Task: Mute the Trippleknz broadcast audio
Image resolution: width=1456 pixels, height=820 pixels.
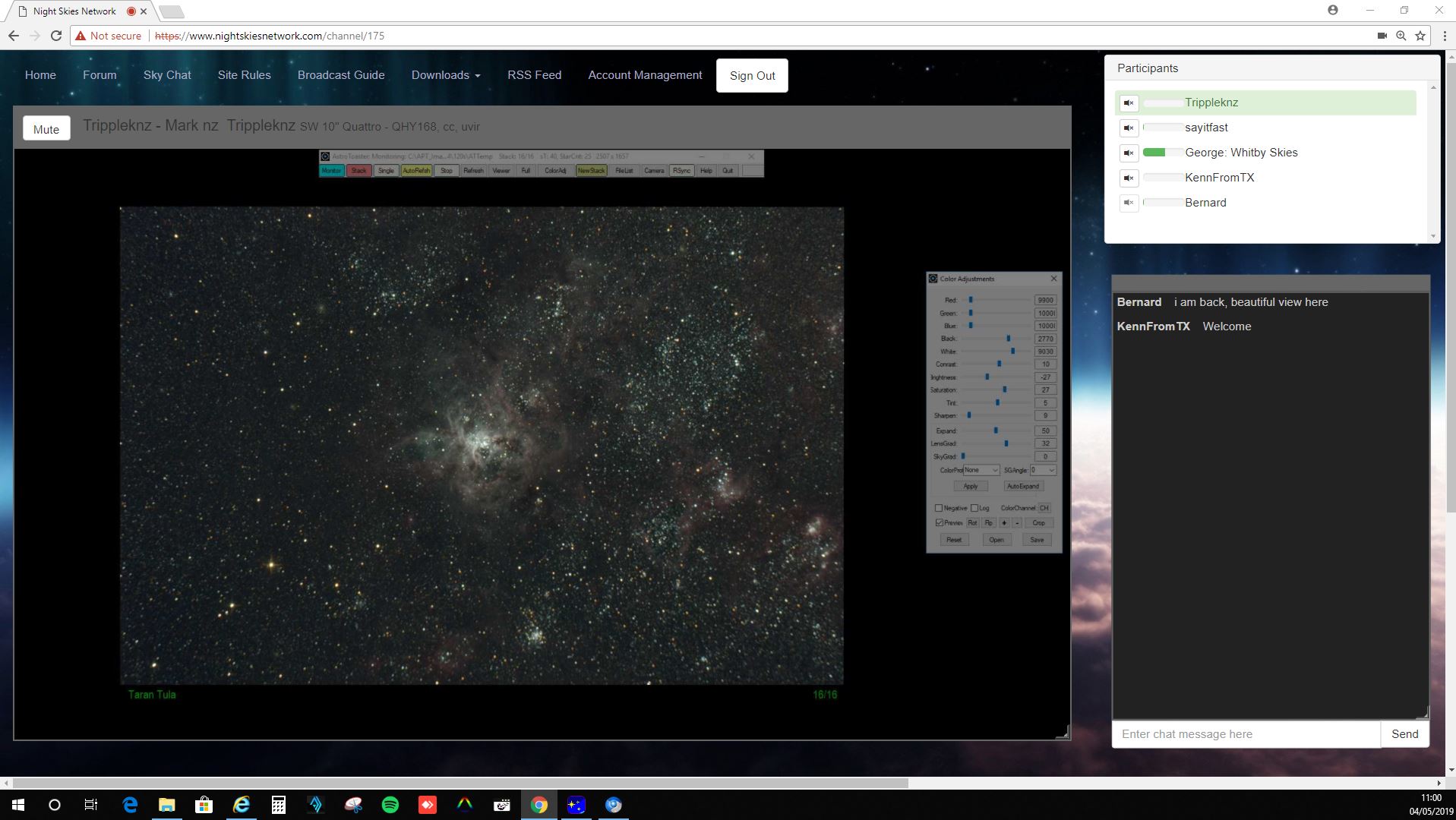Action: click(46, 128)
